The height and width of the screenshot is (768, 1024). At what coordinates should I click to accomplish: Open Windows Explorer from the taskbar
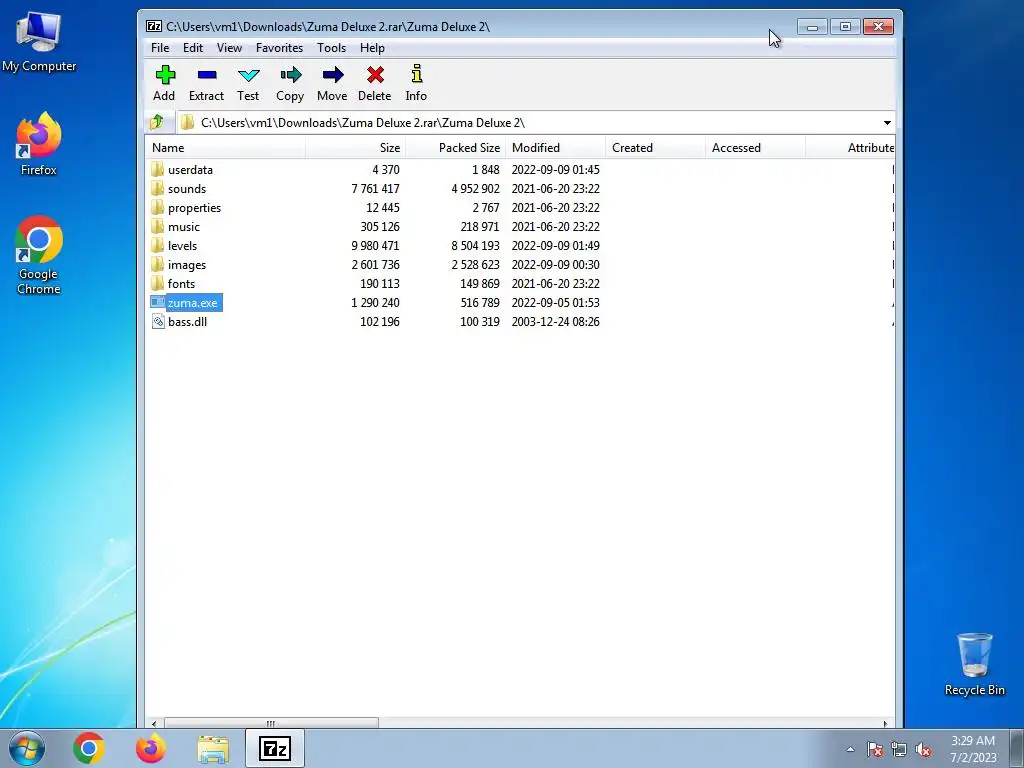pos(214,749)
